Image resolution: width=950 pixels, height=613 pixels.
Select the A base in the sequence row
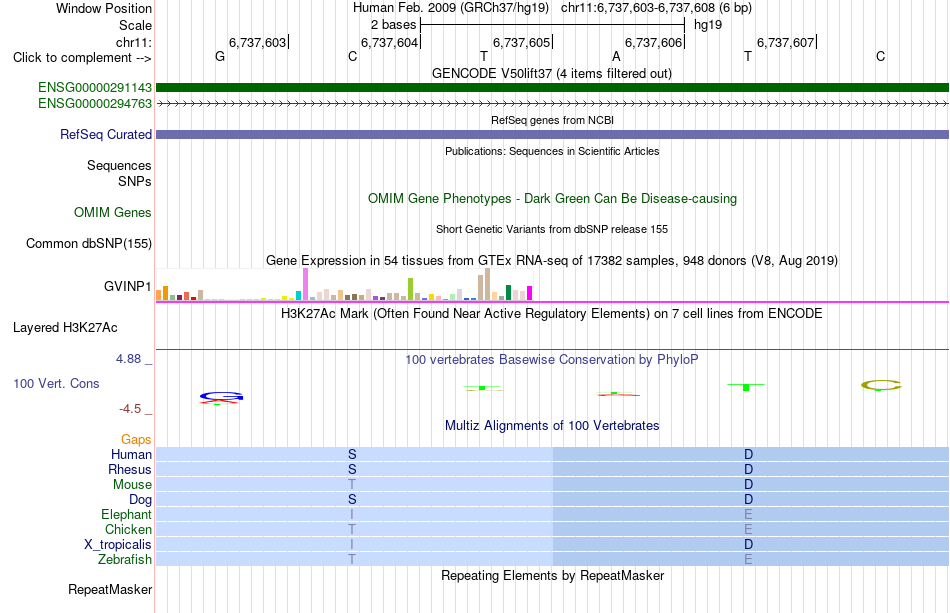click(616, 56)
